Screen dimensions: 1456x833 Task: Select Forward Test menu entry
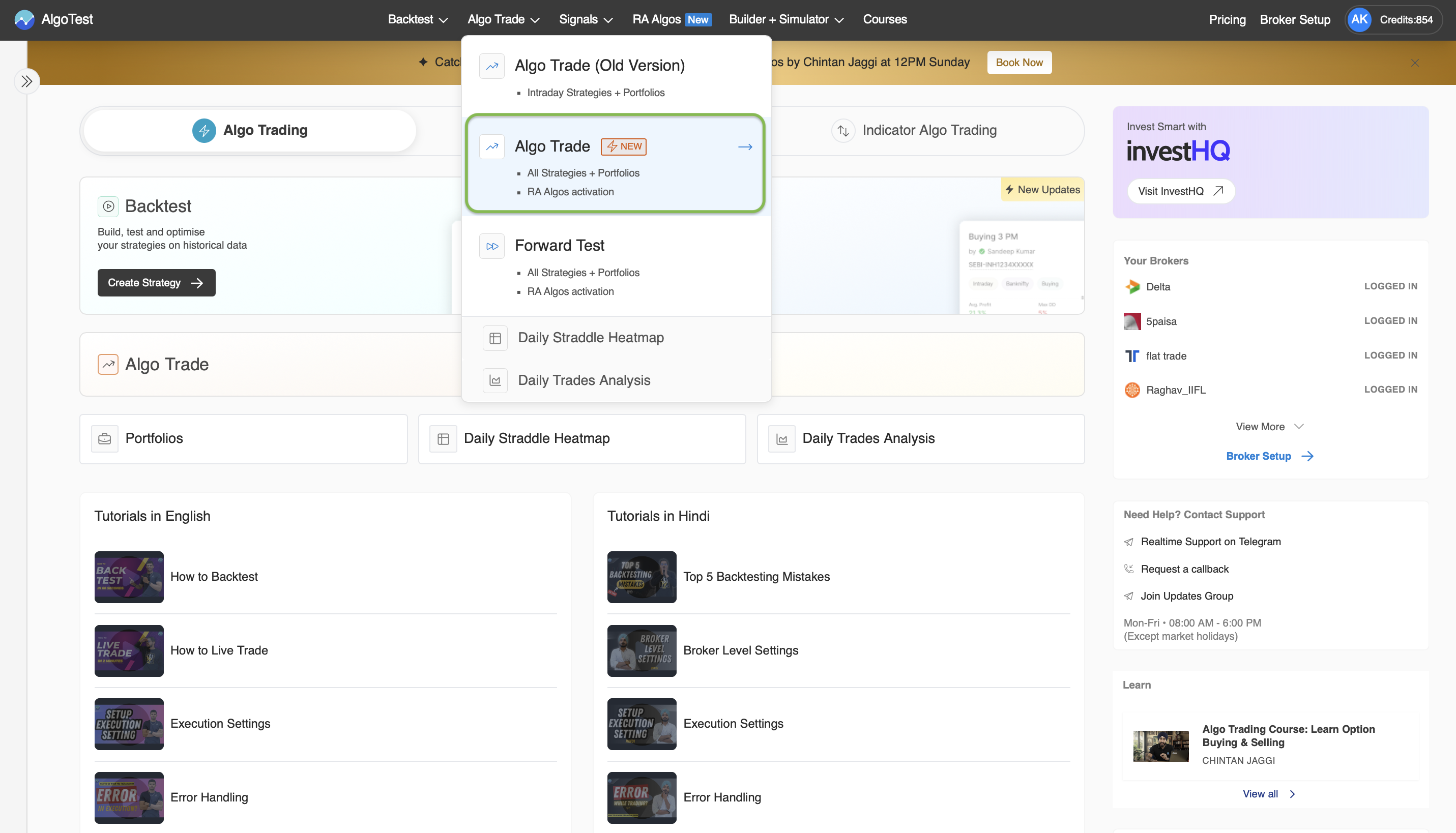point(616,267)
